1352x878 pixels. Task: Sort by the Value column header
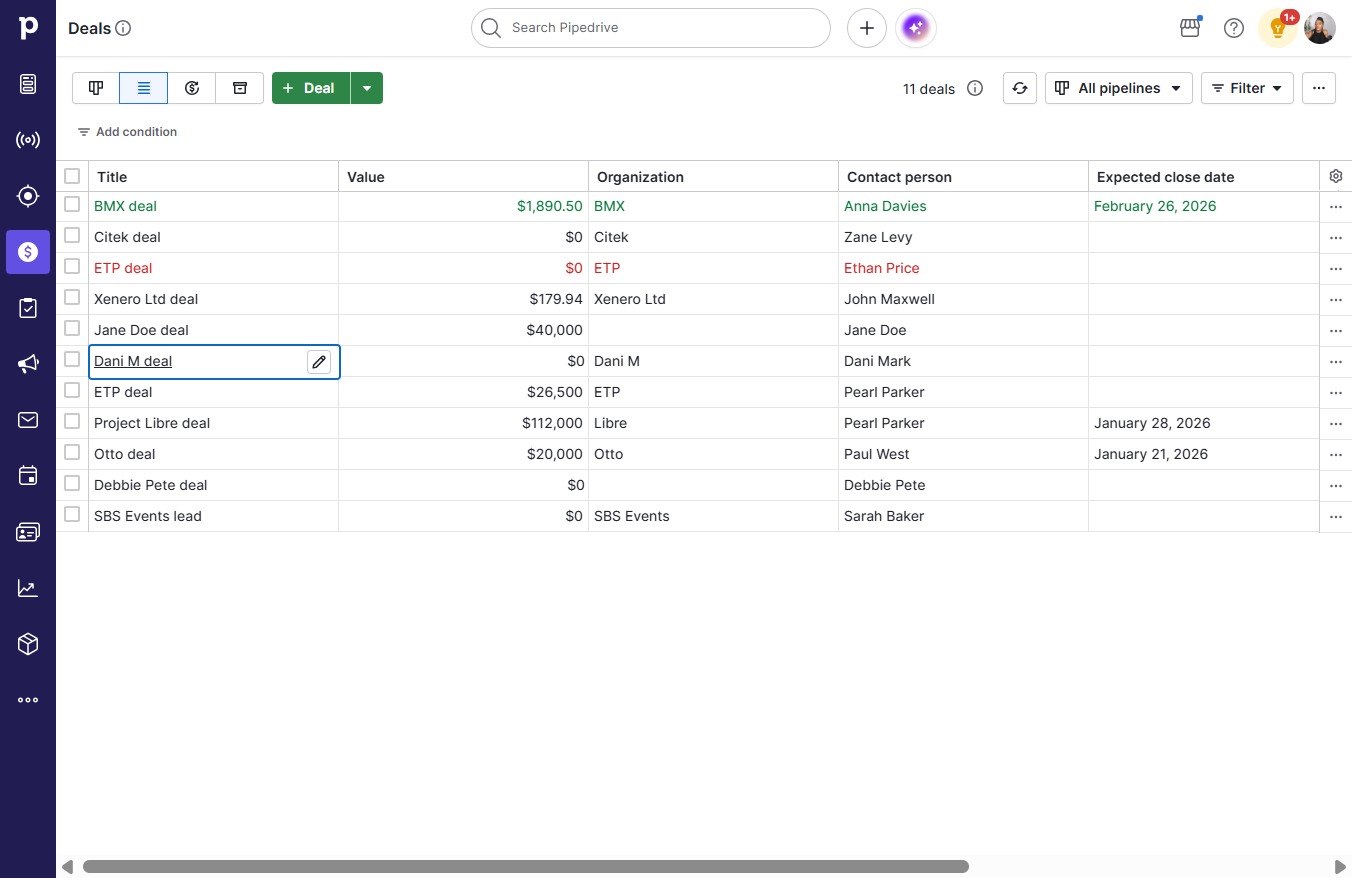pos(463,177)
